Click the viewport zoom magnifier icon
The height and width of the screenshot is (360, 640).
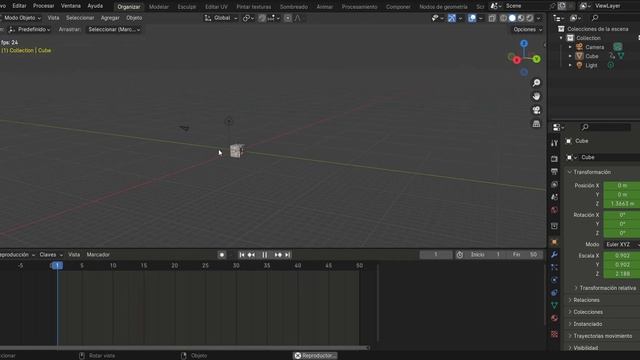pyautogui.click(x=536, y=83)
